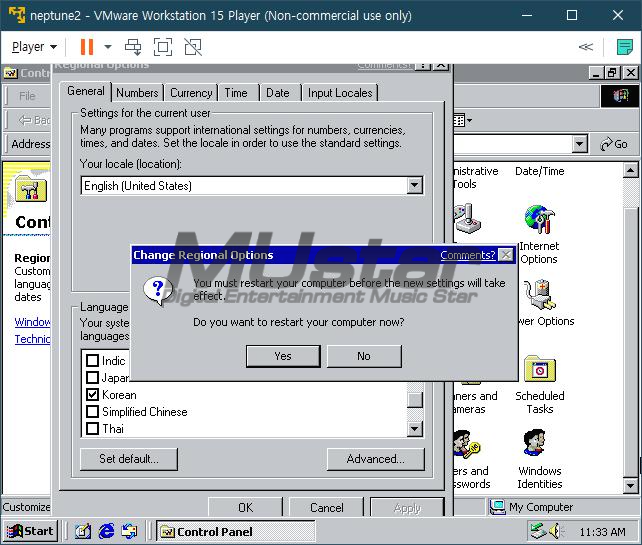Toggle Unity mode icon in VMware toolbar
642x545 pixels.
click(193, 47)
